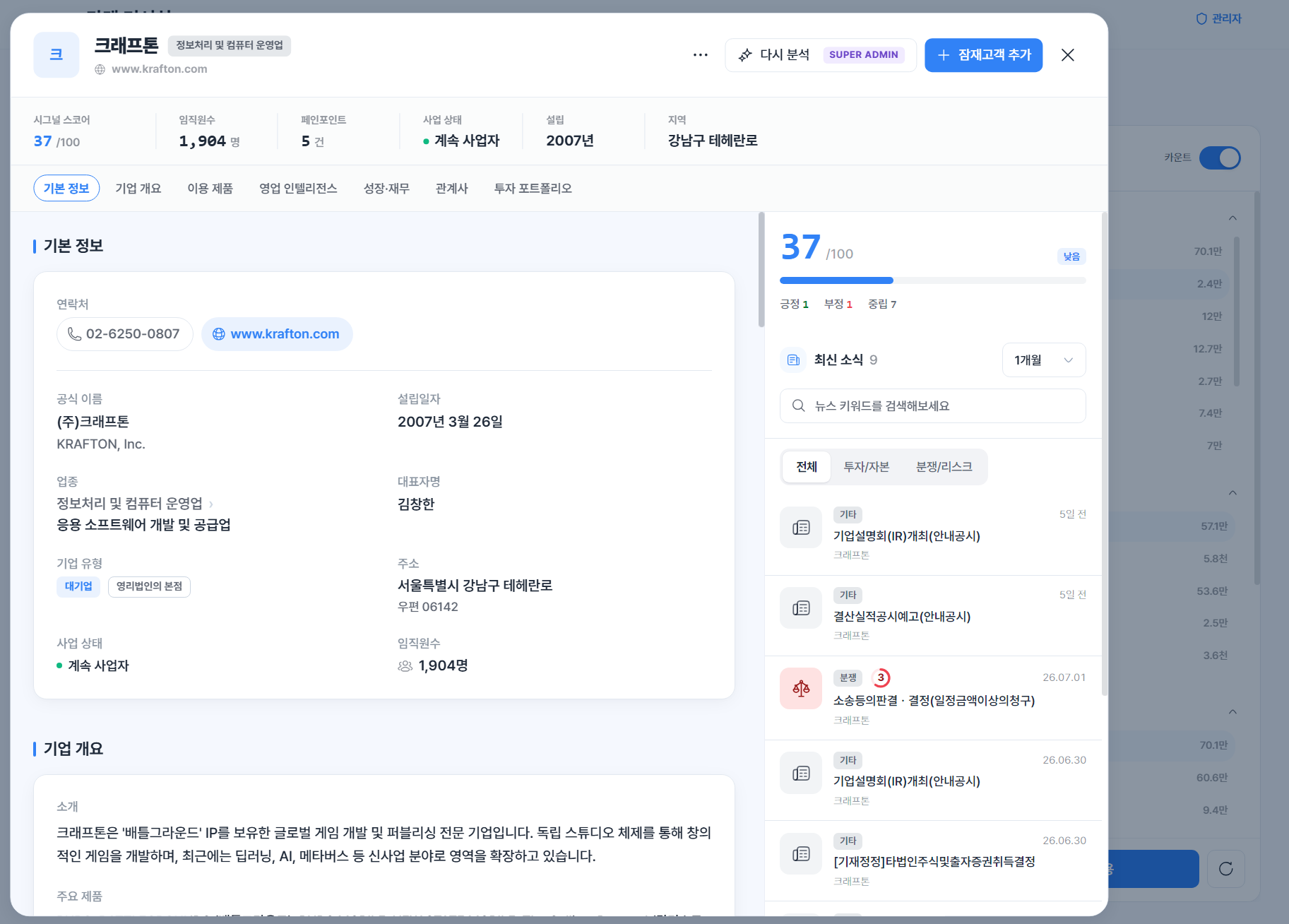The height and width of the screenshot is (924, 1289).
Task: Go to the 관계사 tab
Action: pos(452,189)
